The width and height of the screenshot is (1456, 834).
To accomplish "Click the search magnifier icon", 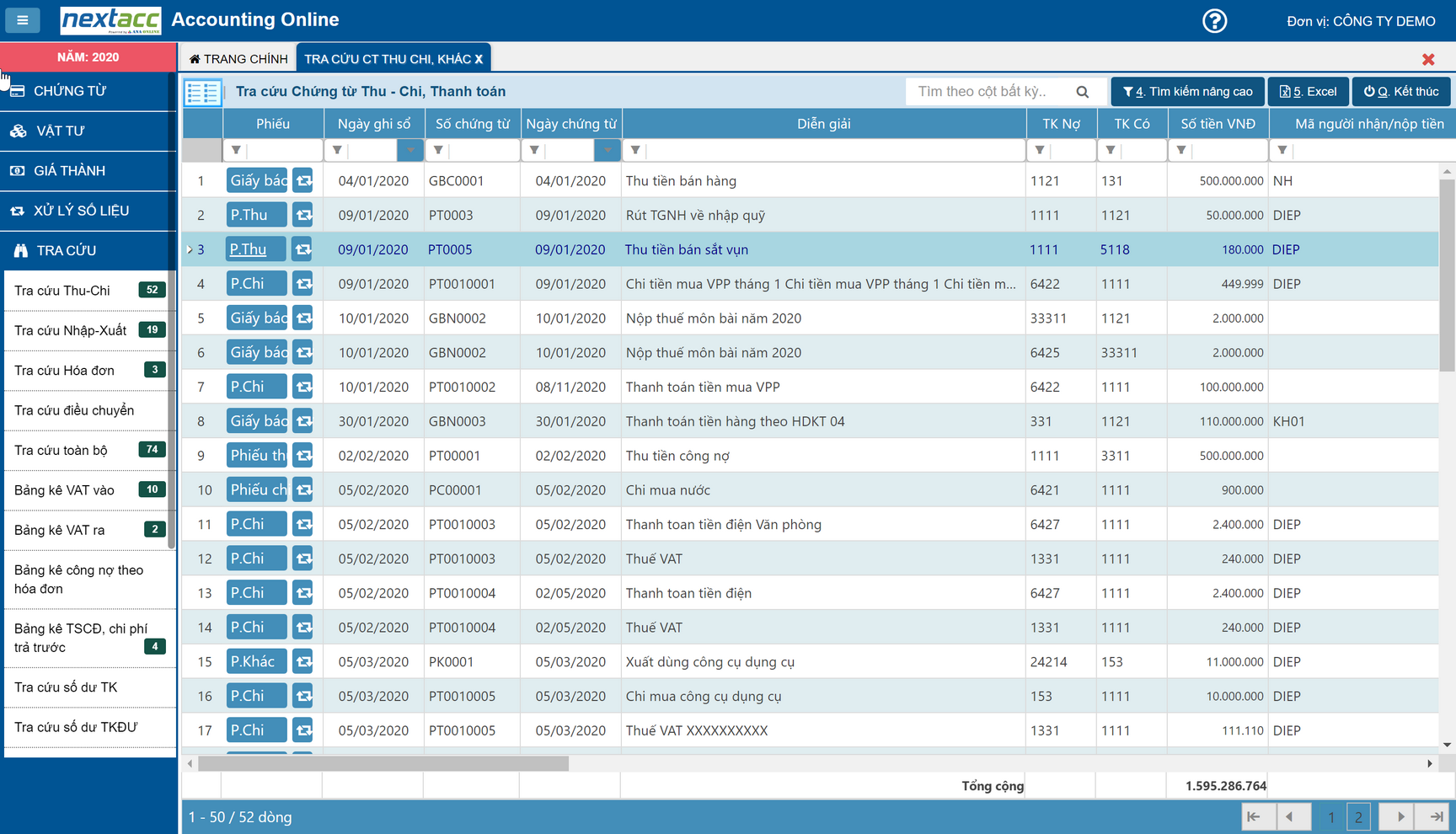I will [x=1082, y=92].
